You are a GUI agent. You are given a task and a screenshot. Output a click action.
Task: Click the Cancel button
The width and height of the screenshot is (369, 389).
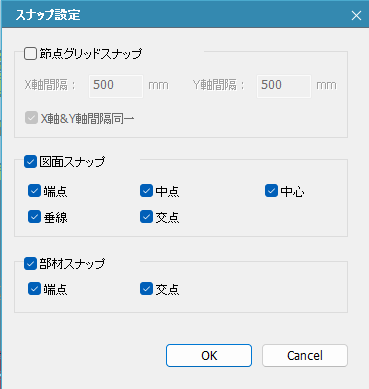[305, 356]
